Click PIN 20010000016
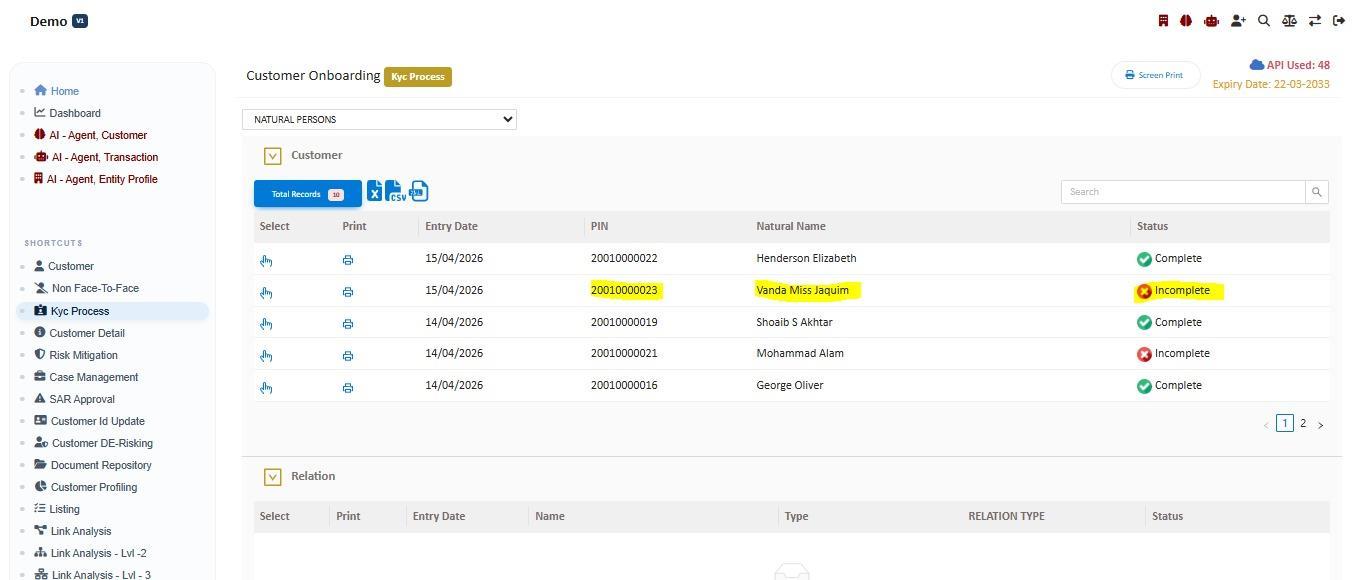The image size is (1359, 580). tap(624, 385)
